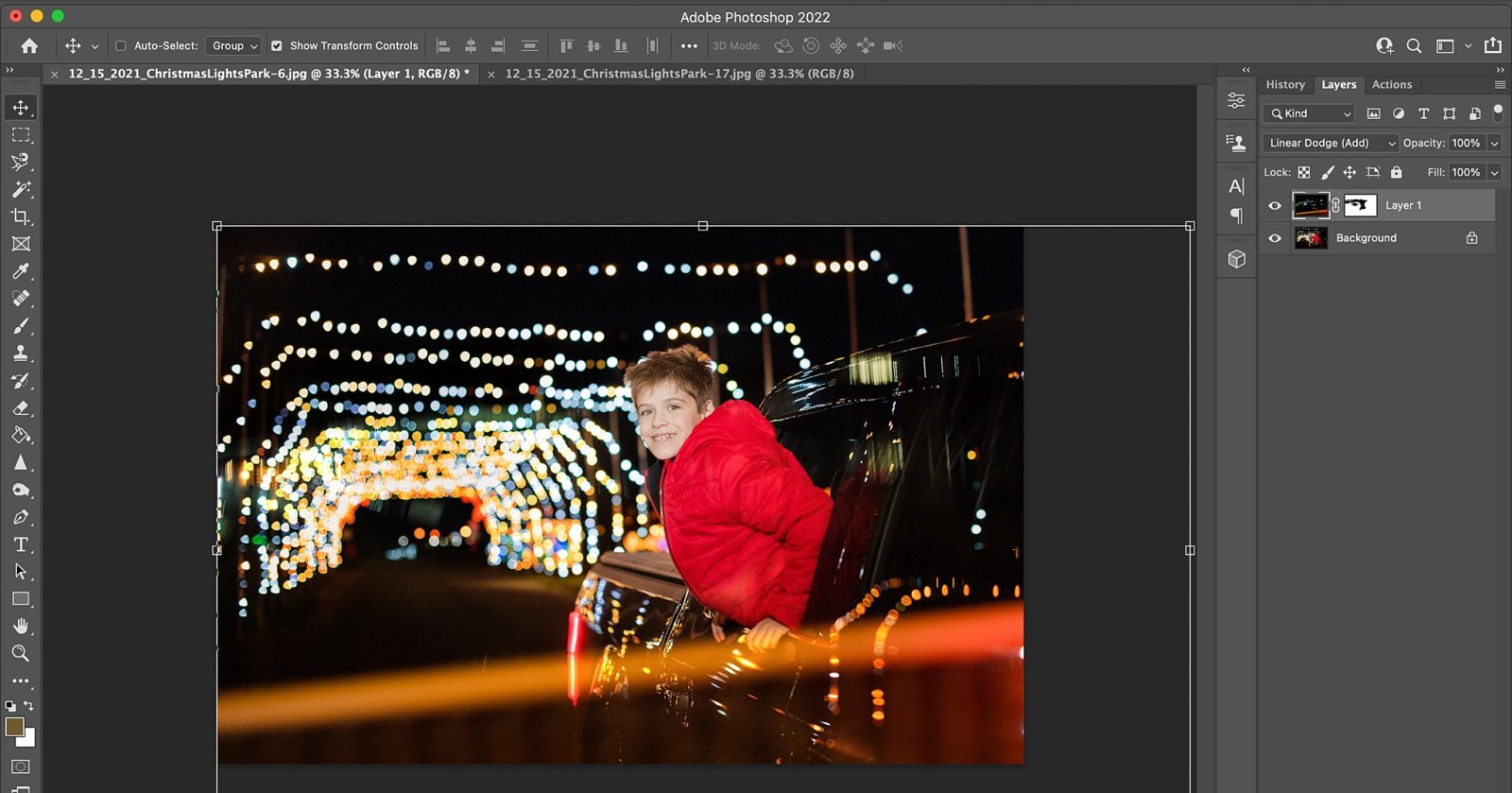The width and height of the screenshot is (1512, 793).
Task: Select the Clone Stamp tool
Action: pos(21,353)
